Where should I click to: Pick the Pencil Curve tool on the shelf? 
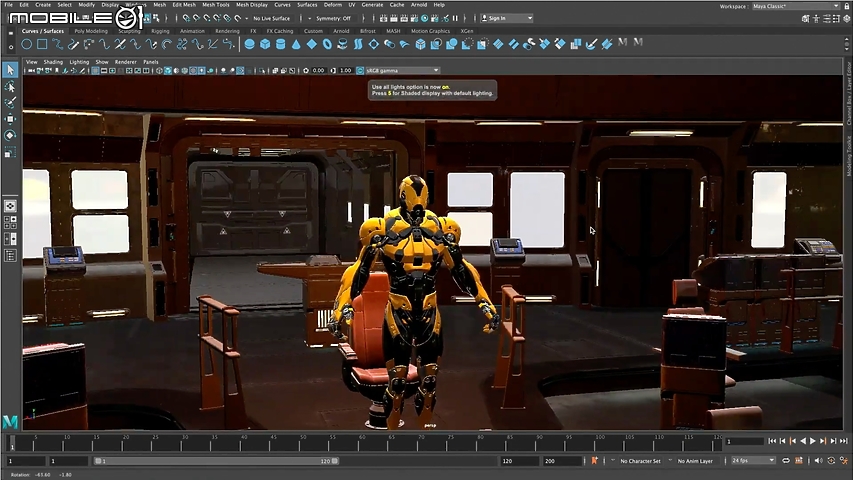(x=73, y=45)
